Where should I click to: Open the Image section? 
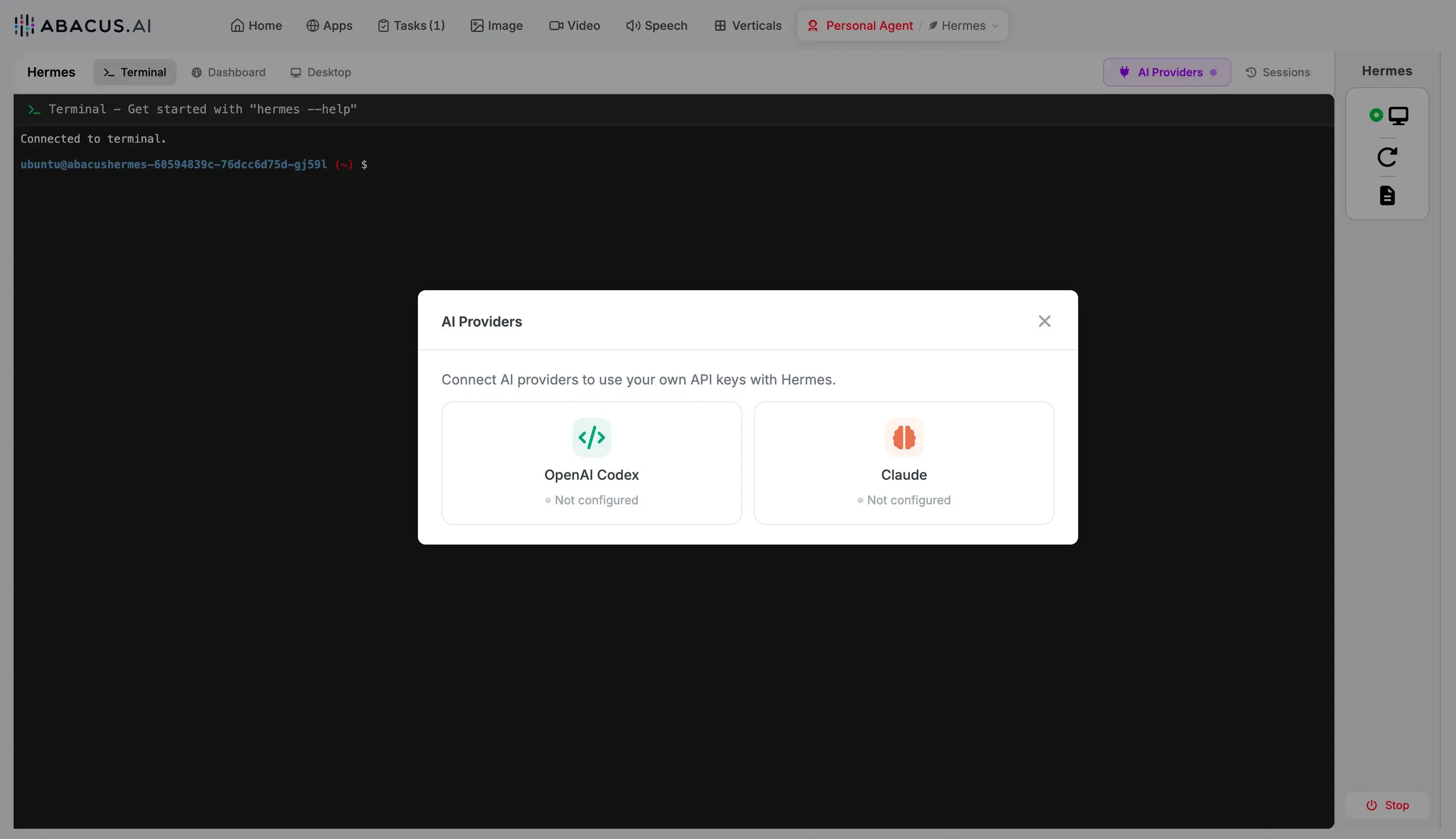pyautogui.click(x=497, y=25)
